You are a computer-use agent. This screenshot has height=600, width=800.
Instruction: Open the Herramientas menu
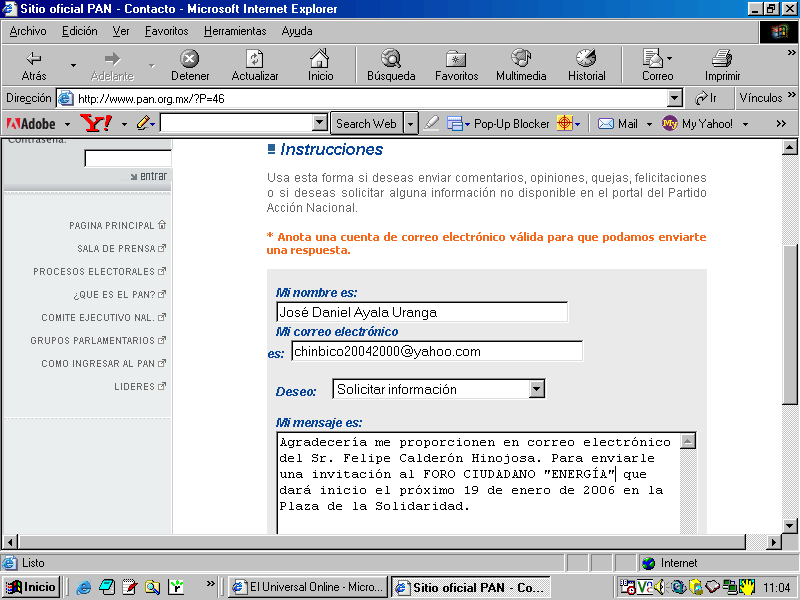[x=235, y=31]
